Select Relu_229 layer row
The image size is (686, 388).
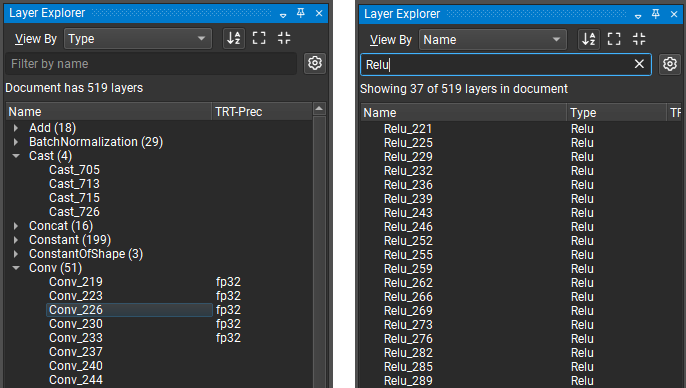click(x=521, y=157)
